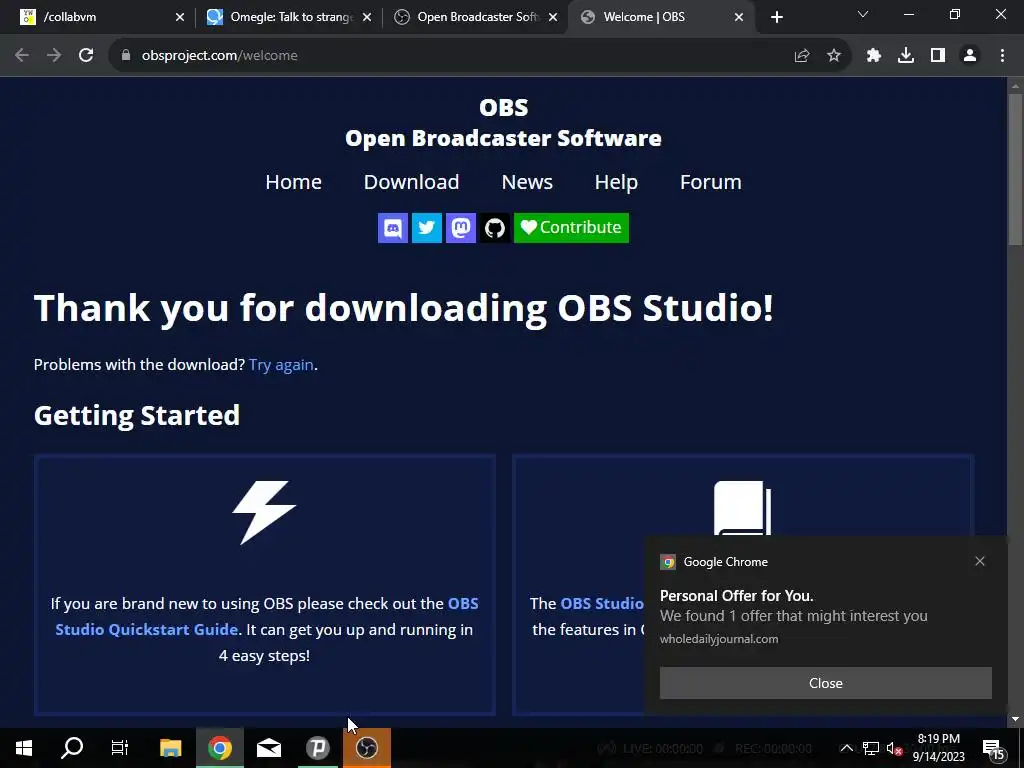Switch to the Omegle tab

pos(289,17)
